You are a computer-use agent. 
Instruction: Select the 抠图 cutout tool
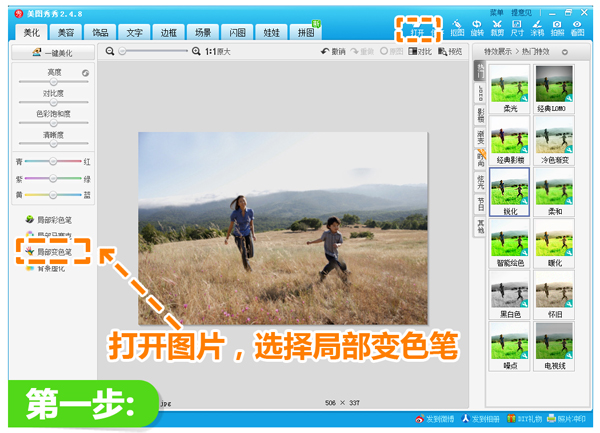point(457,28)
